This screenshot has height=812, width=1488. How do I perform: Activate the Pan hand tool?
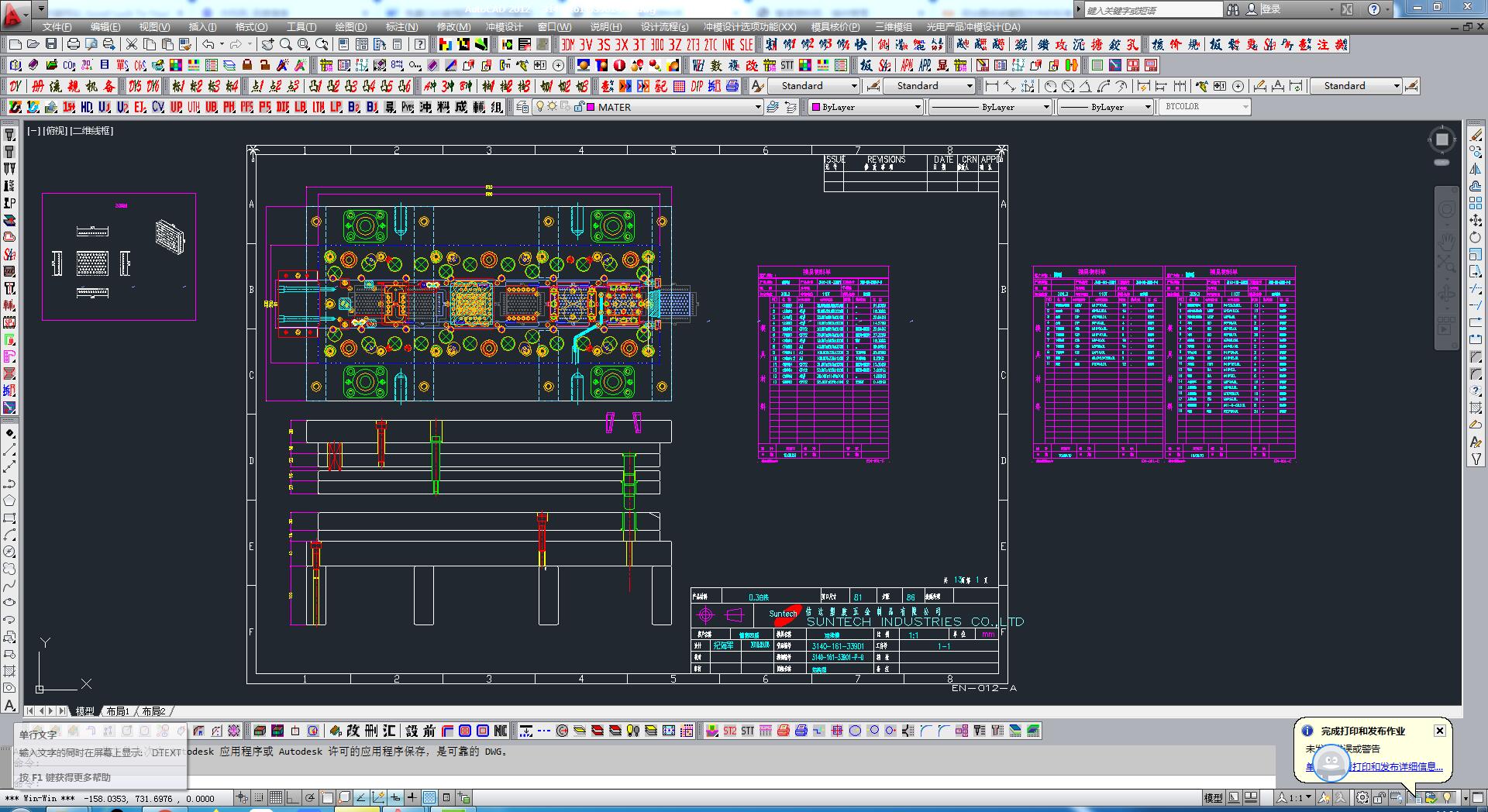point(268,44)
